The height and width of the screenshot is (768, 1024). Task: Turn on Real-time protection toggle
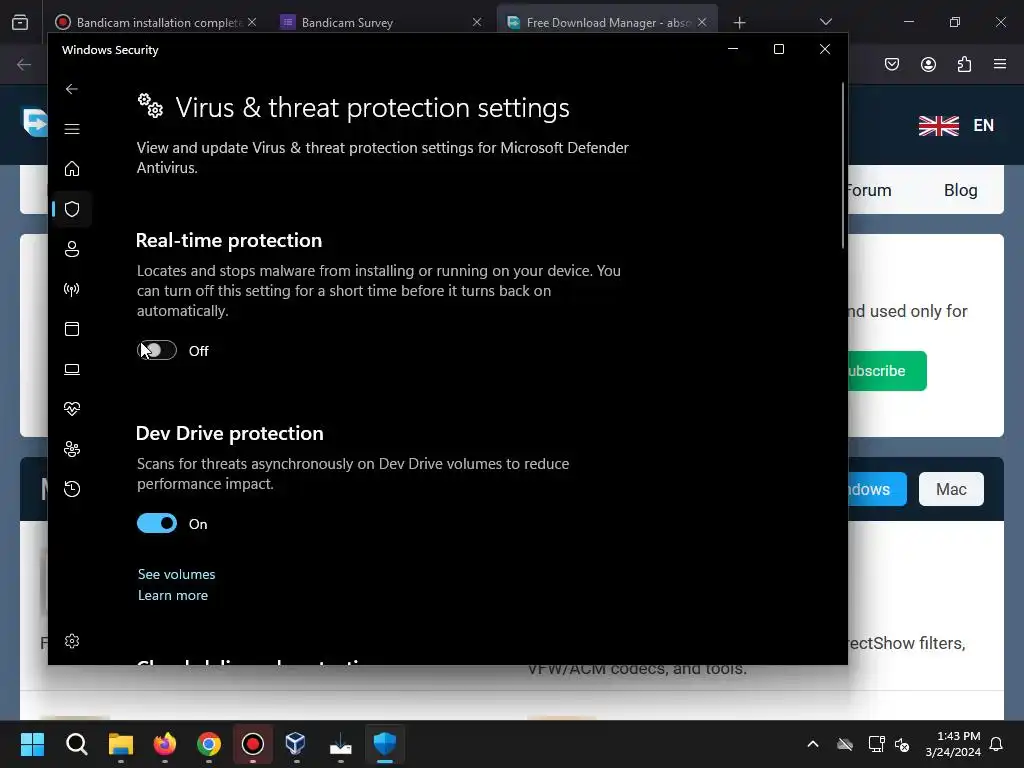tap(157, 351)
